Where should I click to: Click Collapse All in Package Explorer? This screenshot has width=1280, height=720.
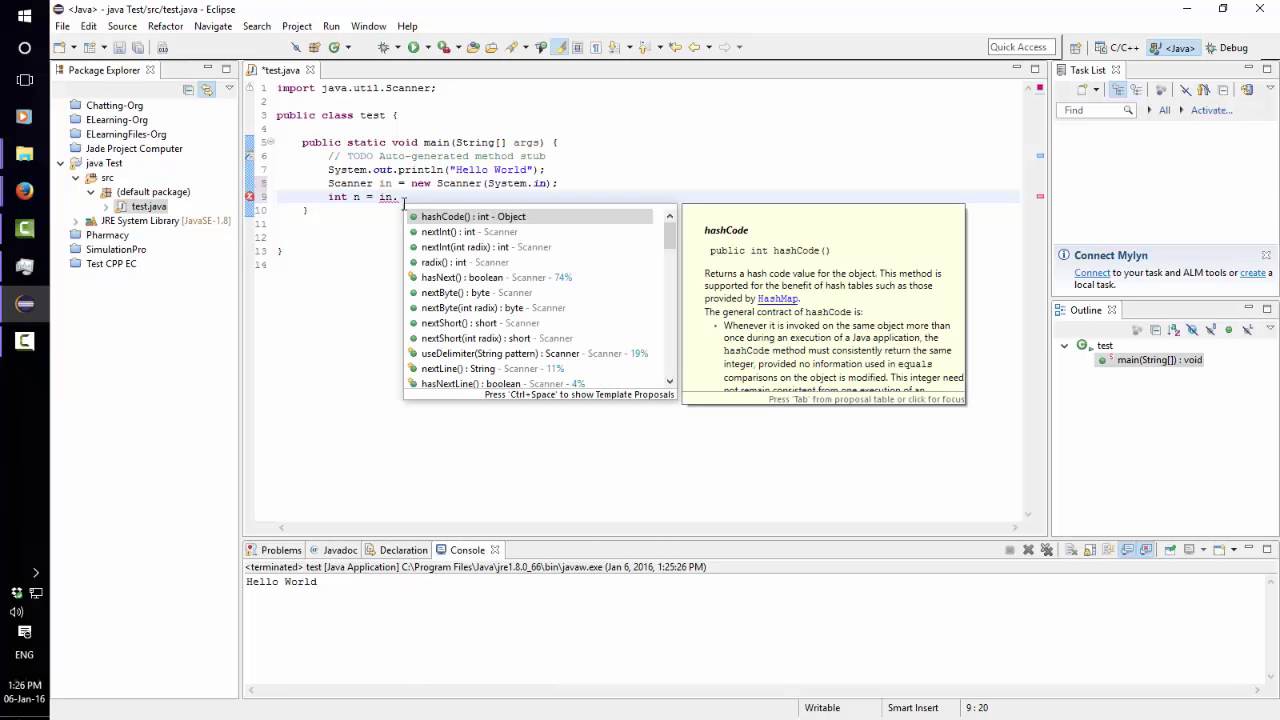188,89
